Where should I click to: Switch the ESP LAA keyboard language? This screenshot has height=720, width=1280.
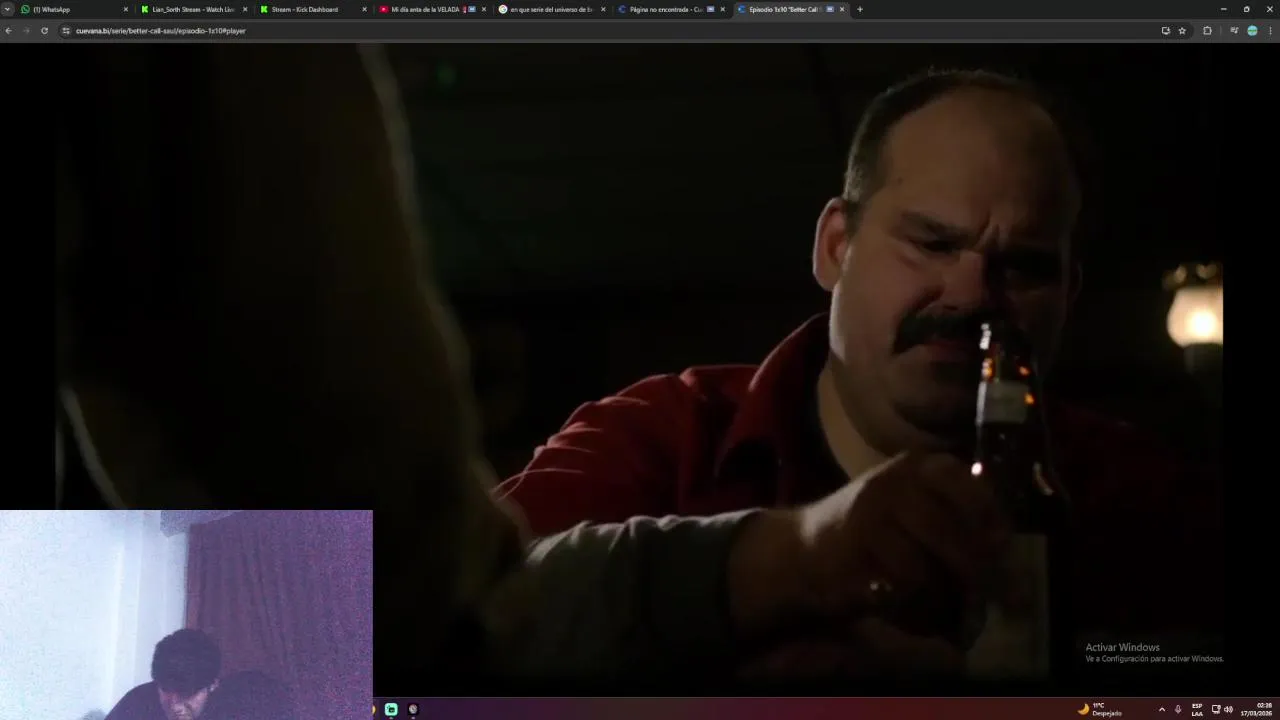(x=1197, y=709)
